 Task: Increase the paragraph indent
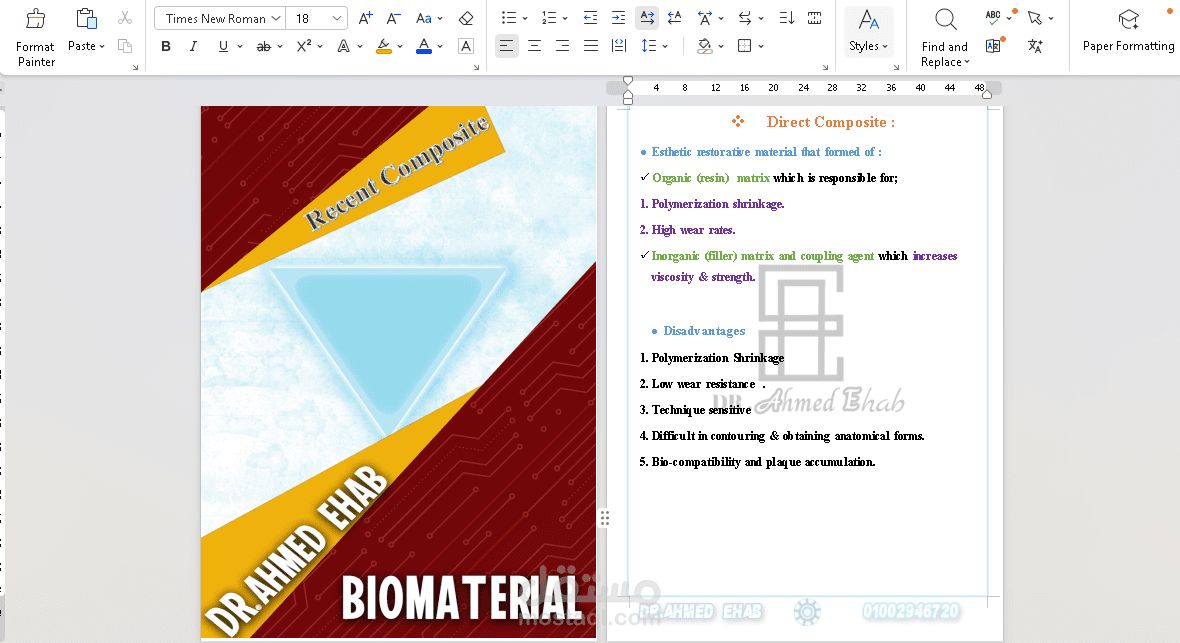click(619, 18)
